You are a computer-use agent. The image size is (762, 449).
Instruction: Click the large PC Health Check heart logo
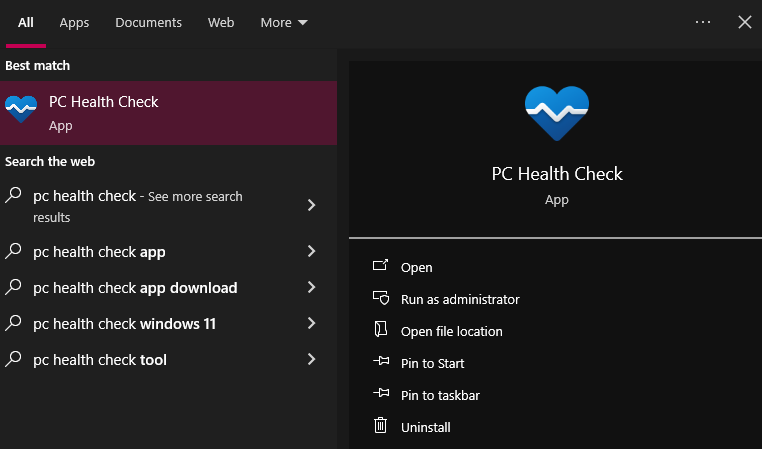coord(557,113)
